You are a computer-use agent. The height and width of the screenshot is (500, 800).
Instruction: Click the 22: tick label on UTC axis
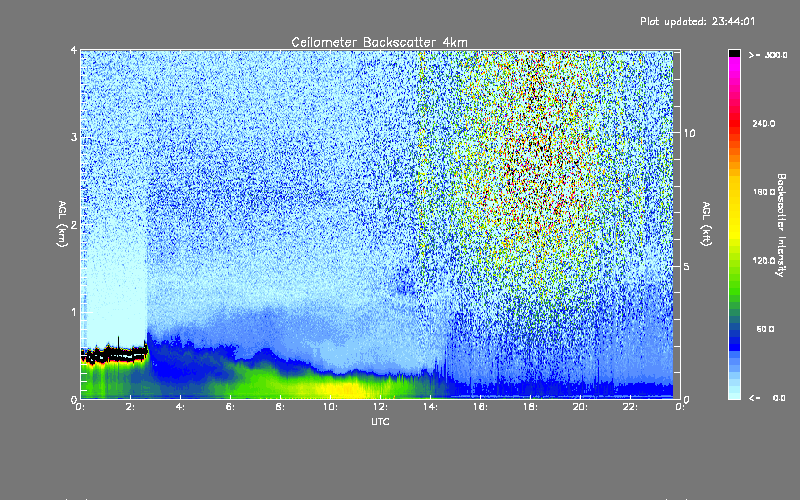(630, 407)
